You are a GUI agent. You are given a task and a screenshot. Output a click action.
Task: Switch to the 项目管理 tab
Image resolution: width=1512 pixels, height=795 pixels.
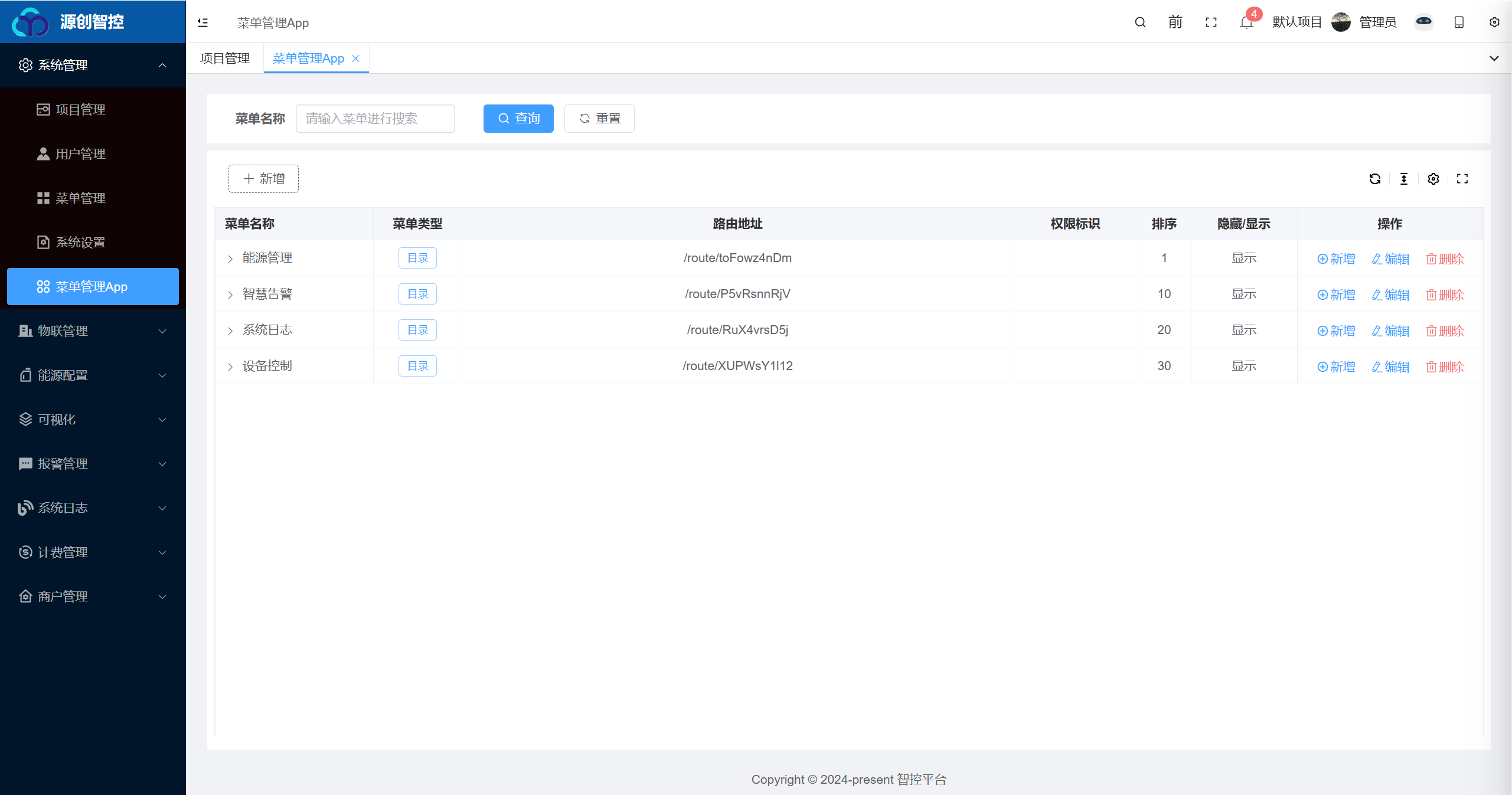pos(225,58)
